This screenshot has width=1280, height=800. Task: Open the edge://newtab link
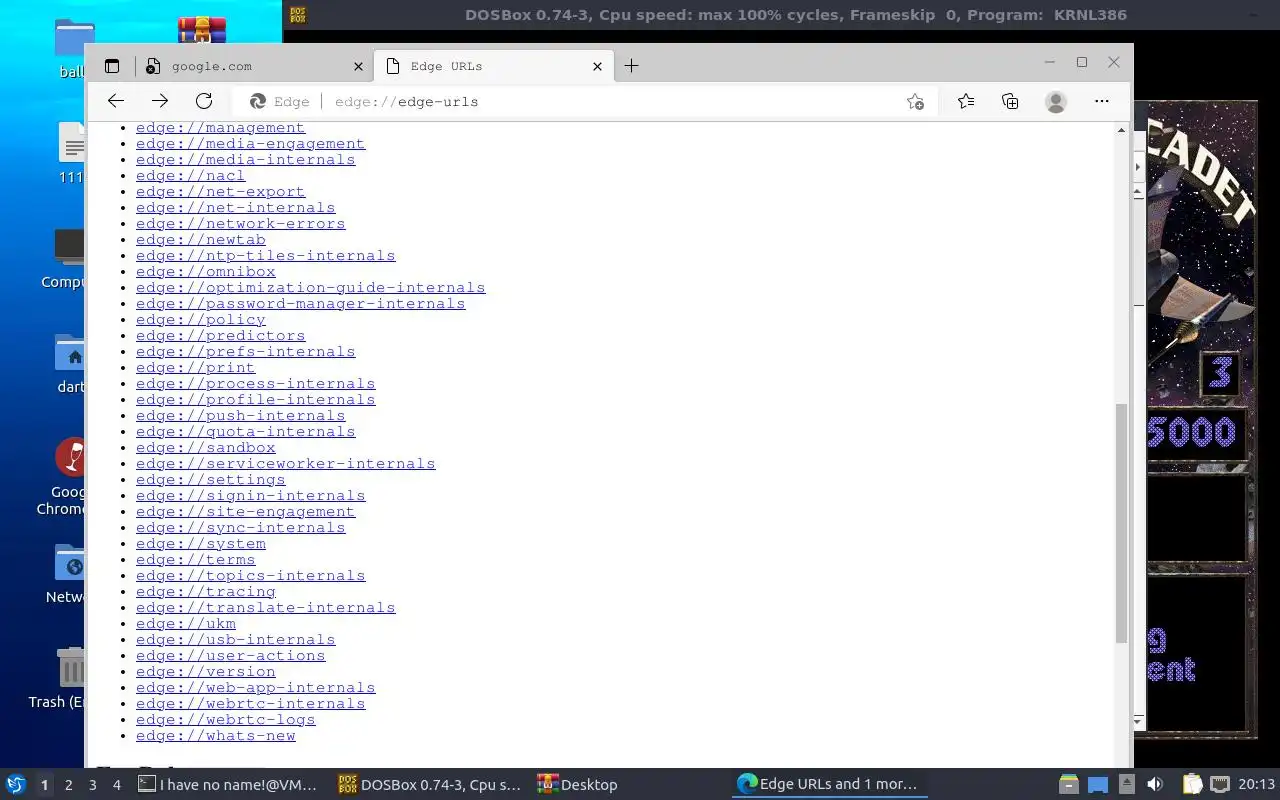200,239
